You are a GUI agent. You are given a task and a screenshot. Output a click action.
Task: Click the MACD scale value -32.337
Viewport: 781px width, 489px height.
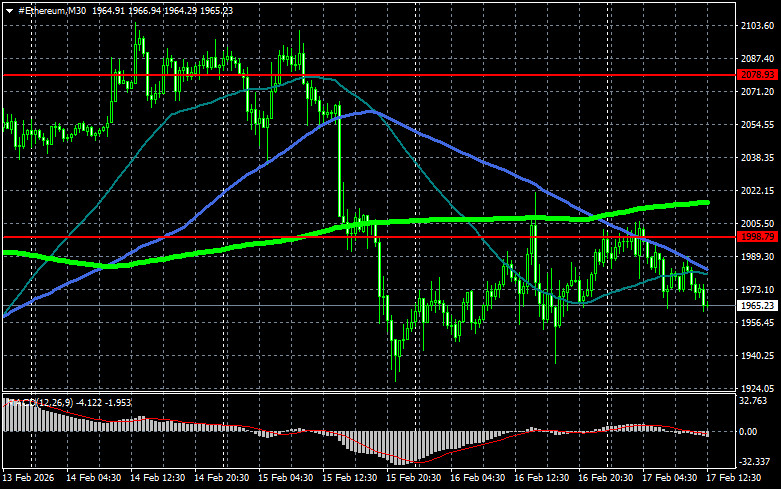(x=754, y=462)
